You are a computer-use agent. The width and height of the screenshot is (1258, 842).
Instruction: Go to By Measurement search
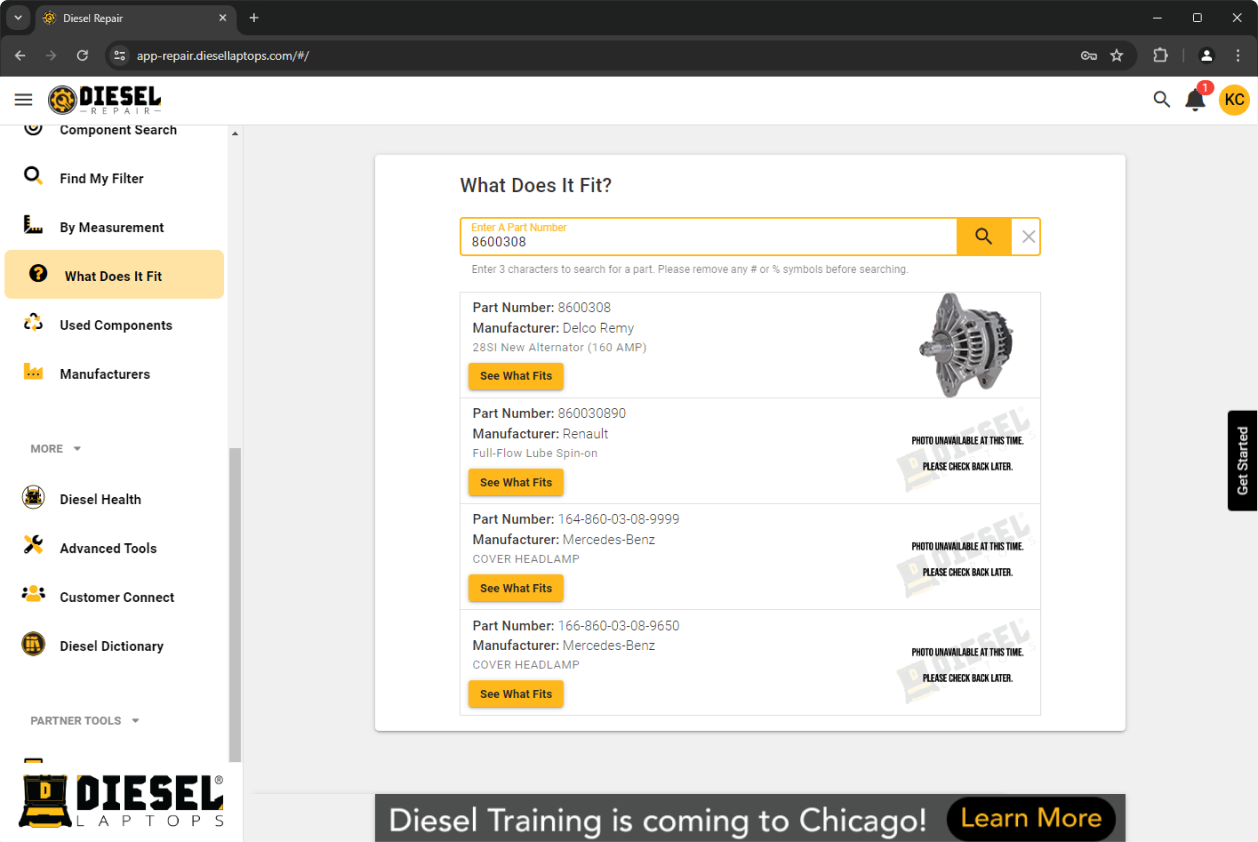point(114,227)
